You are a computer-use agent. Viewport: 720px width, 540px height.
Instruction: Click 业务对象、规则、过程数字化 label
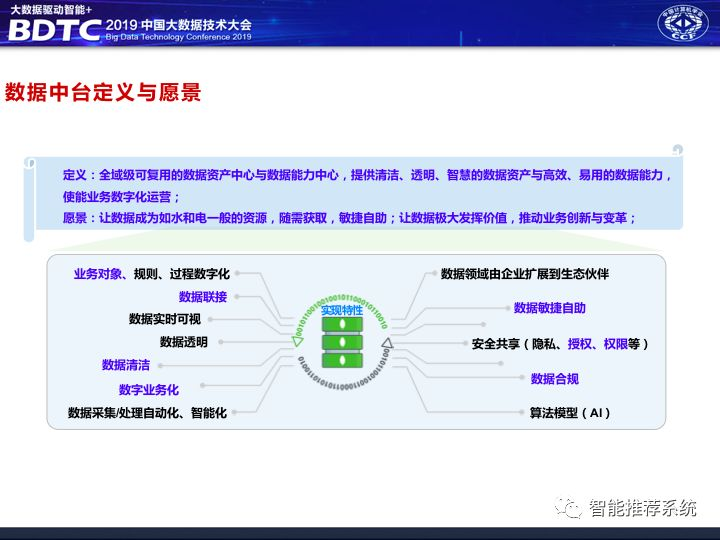pyautogui.click(x=152, y=274)
